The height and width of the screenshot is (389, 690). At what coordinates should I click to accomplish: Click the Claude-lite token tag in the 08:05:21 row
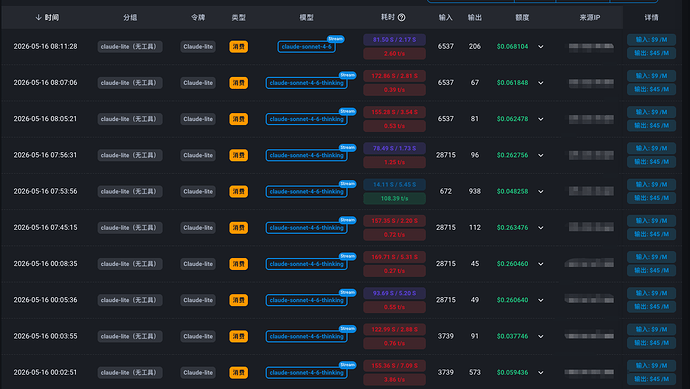point(198,119)
